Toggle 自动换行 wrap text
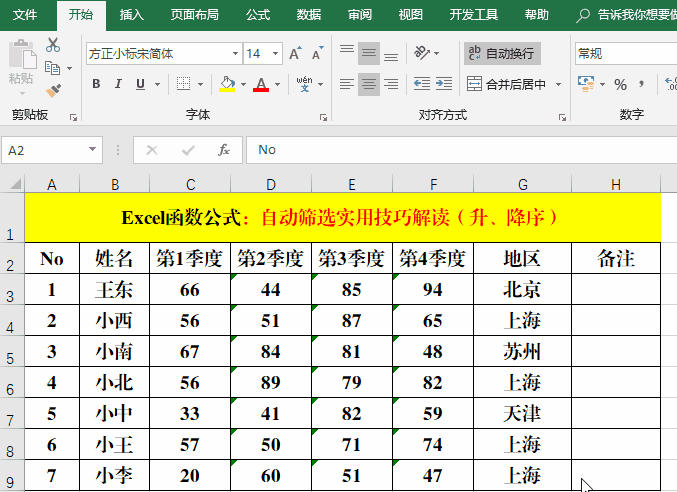The width and height of the screenshot is (677, 492). pyautogui.click(x=502, y=53)
